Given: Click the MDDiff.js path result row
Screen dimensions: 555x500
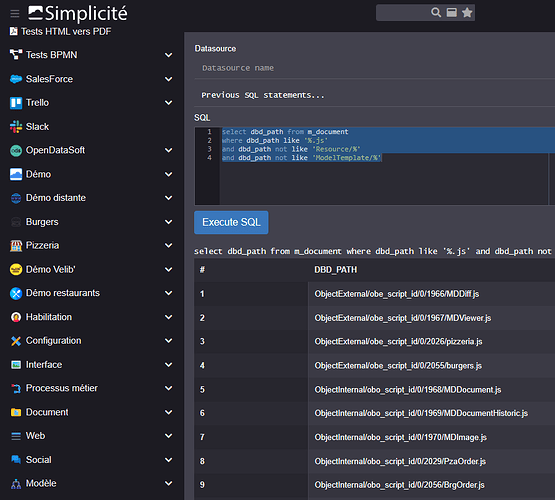Looking at the screenshot, I should click(374, 294).
